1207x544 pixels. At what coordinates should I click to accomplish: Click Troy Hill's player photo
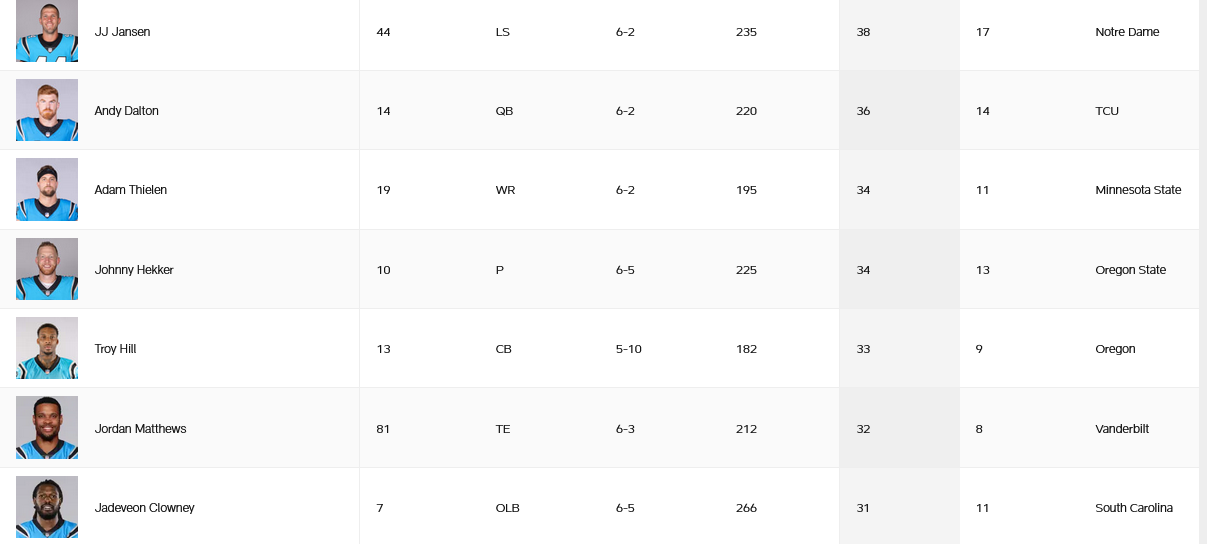tap(47, 348)
